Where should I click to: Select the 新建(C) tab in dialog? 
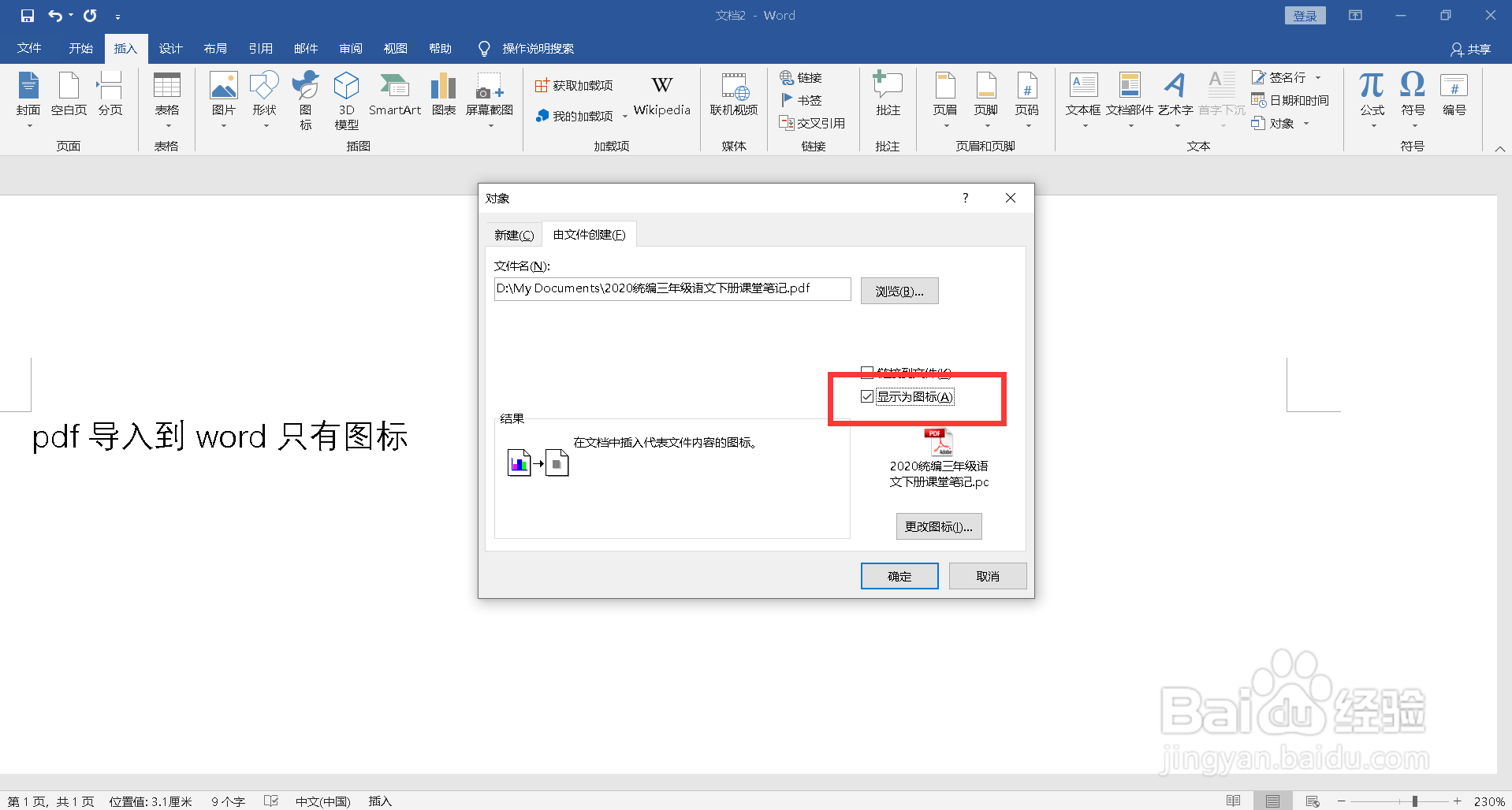click(x=514, y=235)
